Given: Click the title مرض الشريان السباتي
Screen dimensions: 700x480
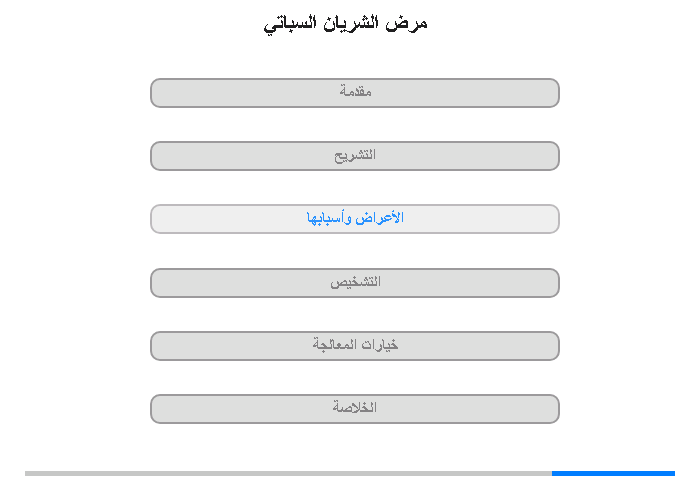Looking at the screenshot, I should [346, 23].
